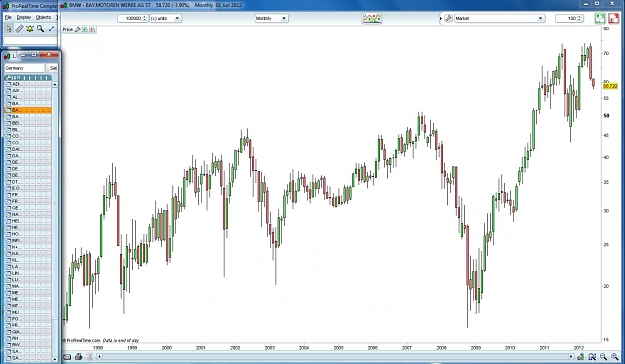Open the Objects menu
The width and height of the screenshot is (625, 364).
[43, 18]
